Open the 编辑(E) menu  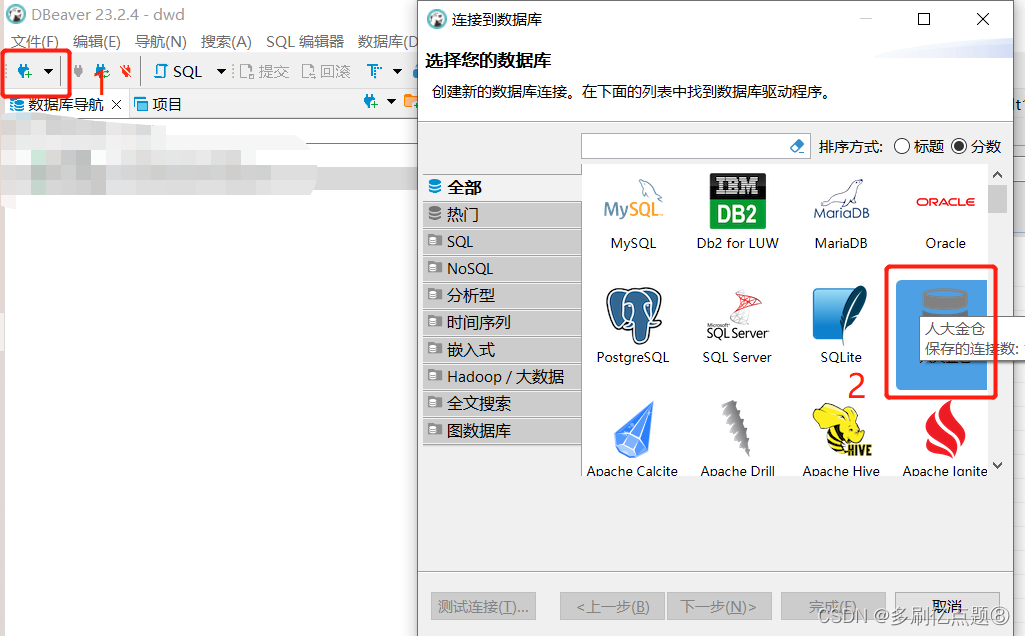tap(97, 42)
